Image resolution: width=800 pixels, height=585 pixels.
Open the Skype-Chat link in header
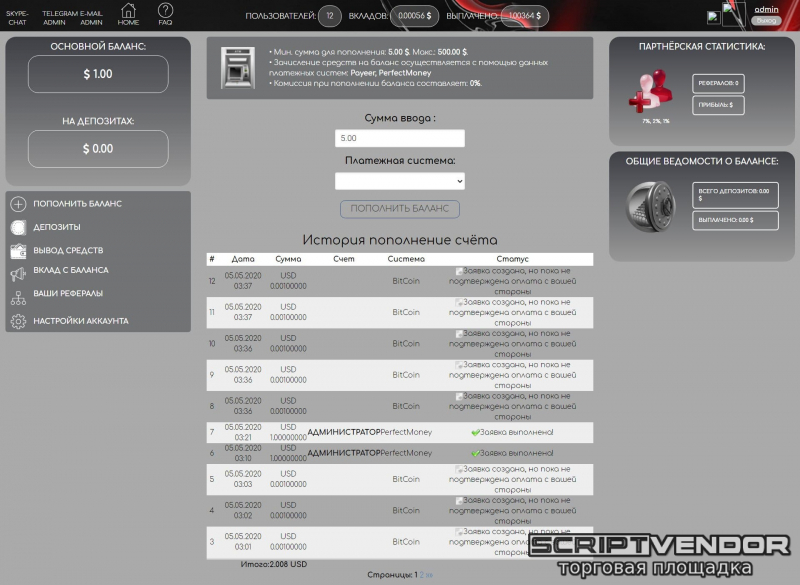point(18,17)
